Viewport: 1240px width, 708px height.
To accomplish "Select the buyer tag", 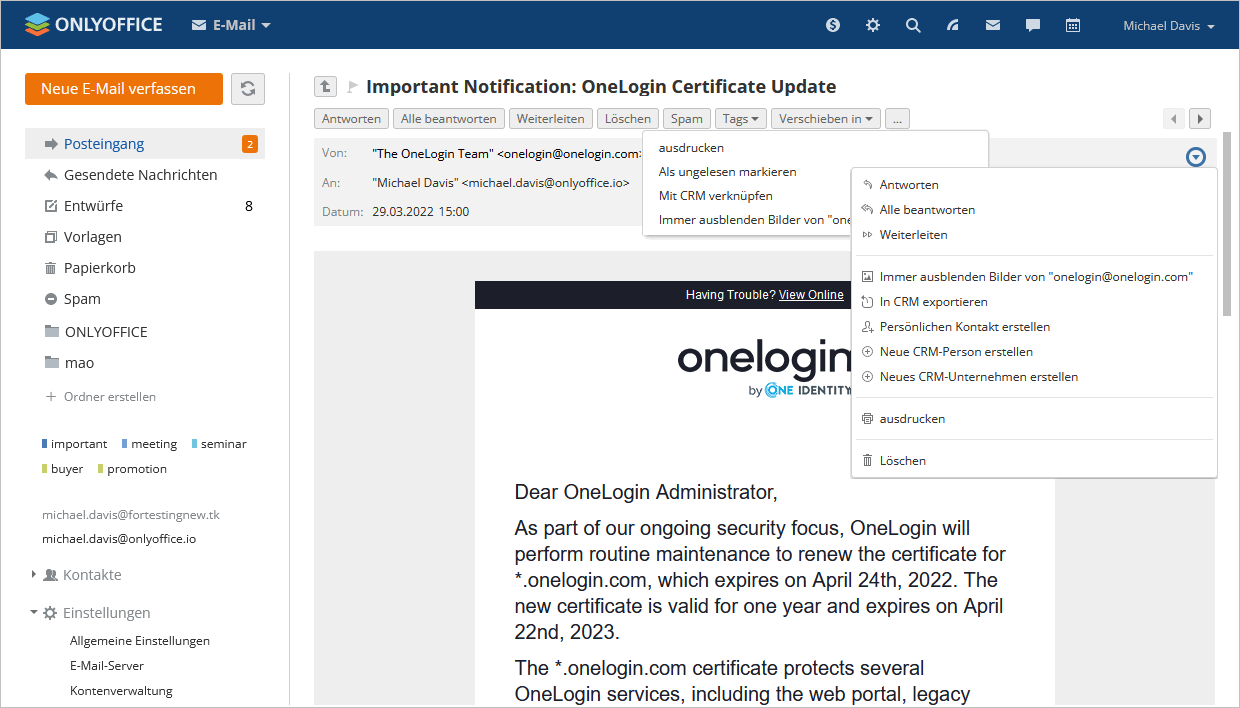I will (63, 469).
